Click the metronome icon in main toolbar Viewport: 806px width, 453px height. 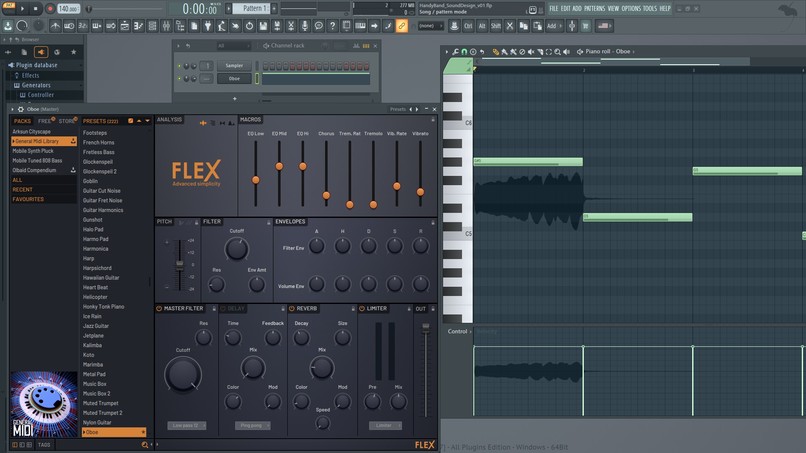click(x=55, y=26)
